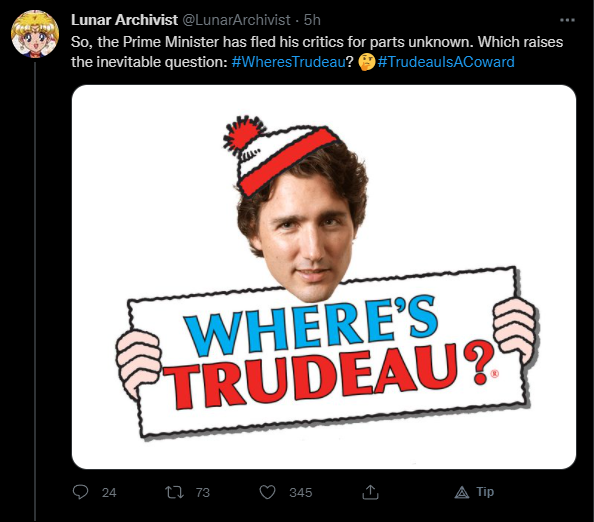This screenshot has width=594, height=522.
Task: Click the thinking face emoji
Action: tap(366, 62)
